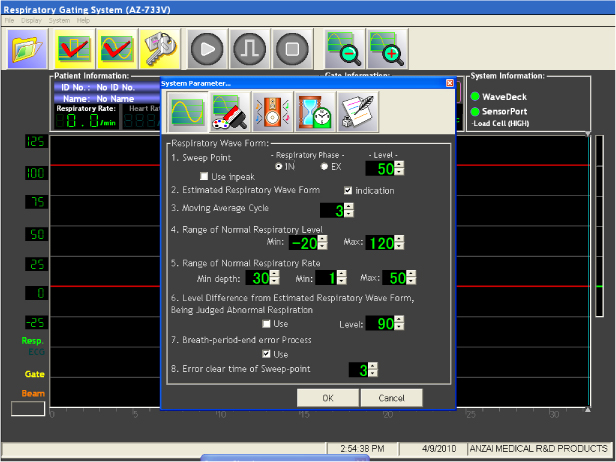616x462 pixels.
Task: Click the Moving Average Cycle spinner arrows
Action: pos(350,210)
